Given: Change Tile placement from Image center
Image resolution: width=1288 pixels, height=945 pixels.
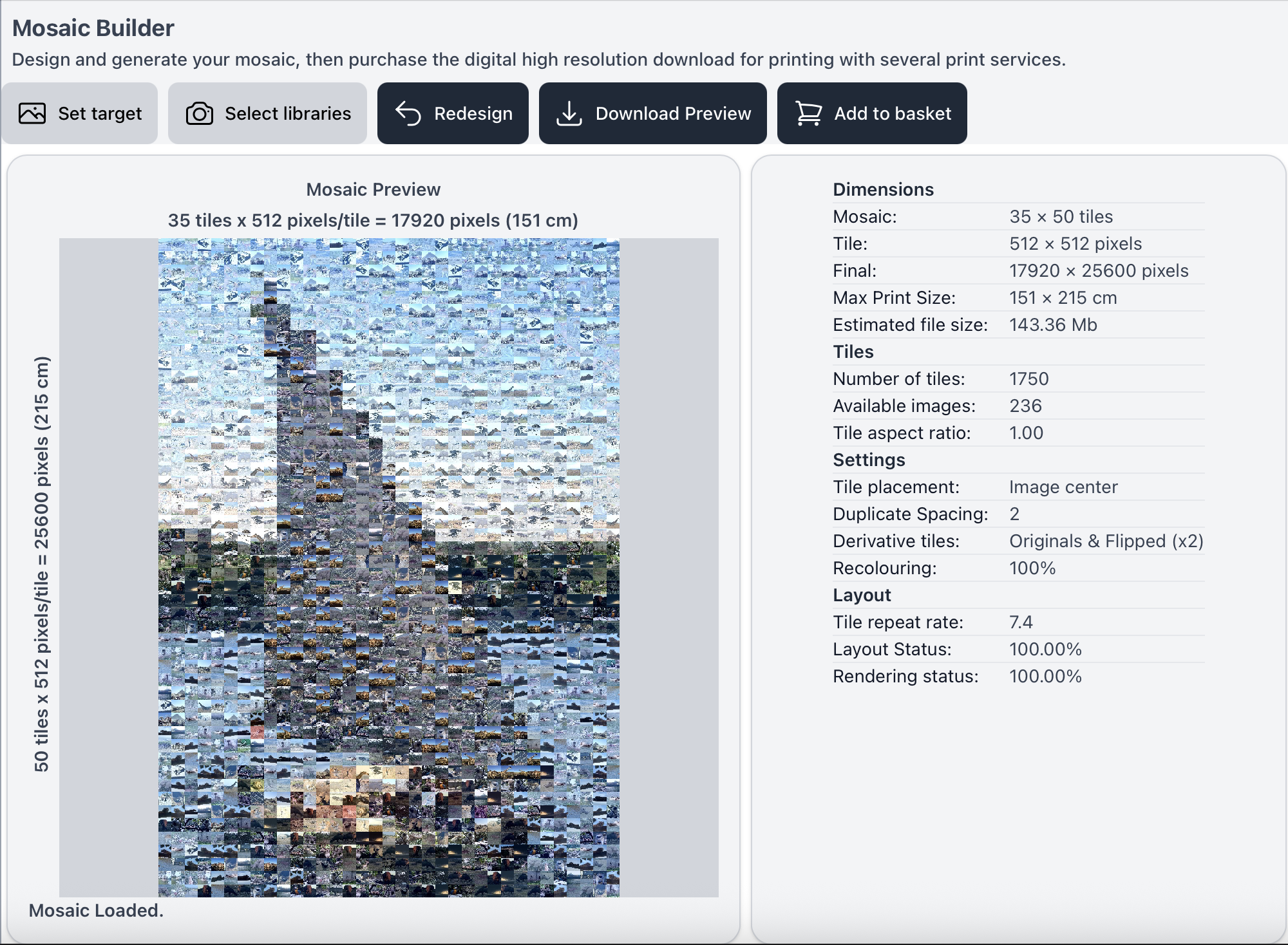Looking at the screenshot, I should pos(1063,487).
